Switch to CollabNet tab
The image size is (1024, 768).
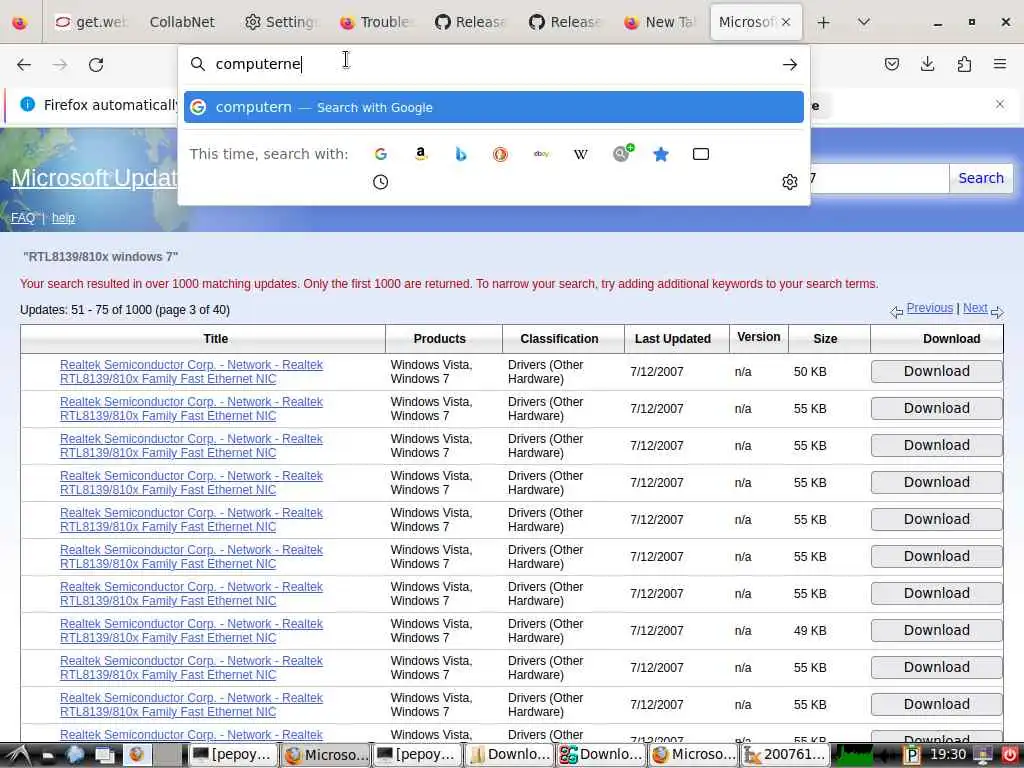click(182, 22)
